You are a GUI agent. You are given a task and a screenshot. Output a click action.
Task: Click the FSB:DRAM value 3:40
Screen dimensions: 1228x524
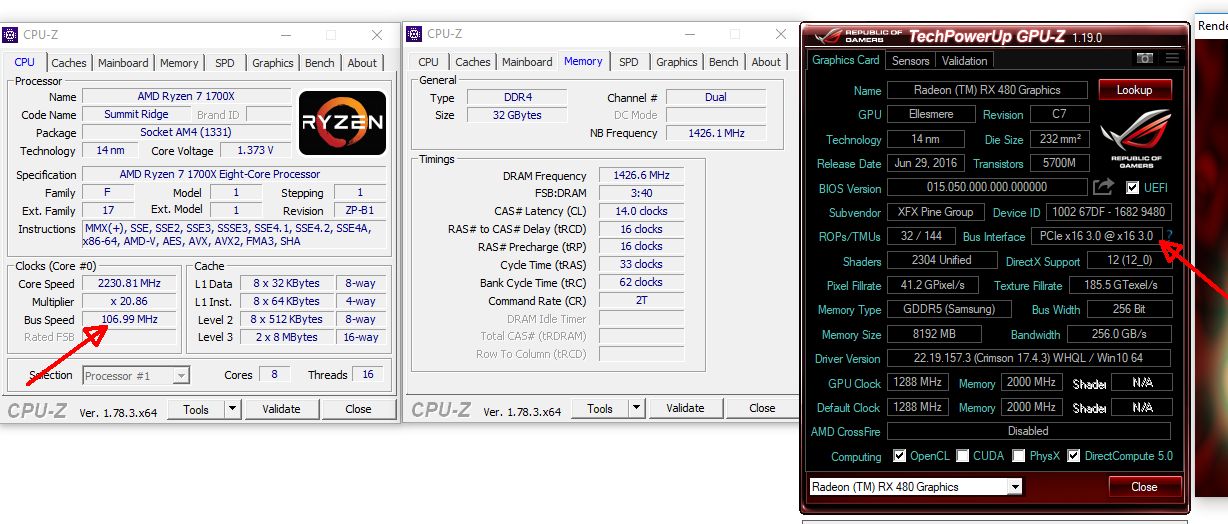pyautogui.click(x=641, y=193)
